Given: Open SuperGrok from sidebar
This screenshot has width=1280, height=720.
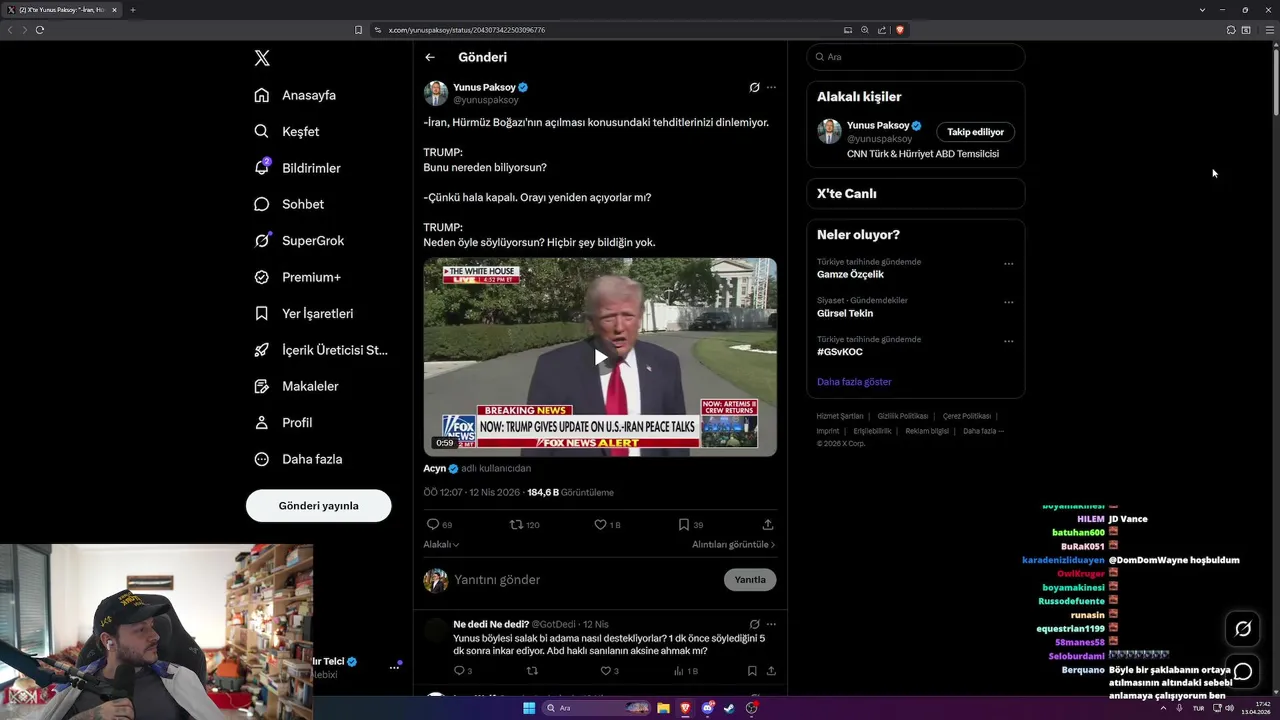Looking at the screenshot, I should pos(299,240).
